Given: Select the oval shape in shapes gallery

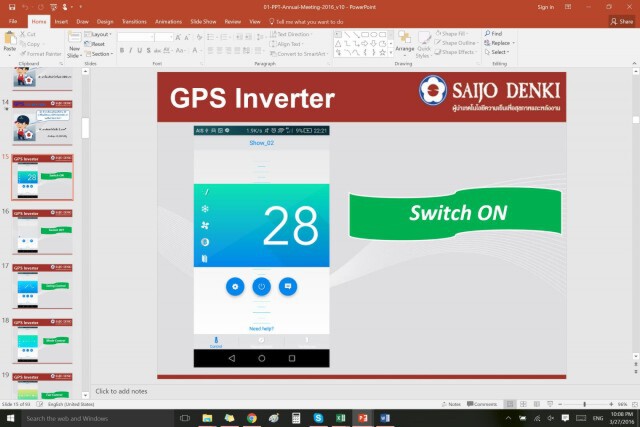Looking at the screenshot, I should pyautogui.click(x=373, y=35).
